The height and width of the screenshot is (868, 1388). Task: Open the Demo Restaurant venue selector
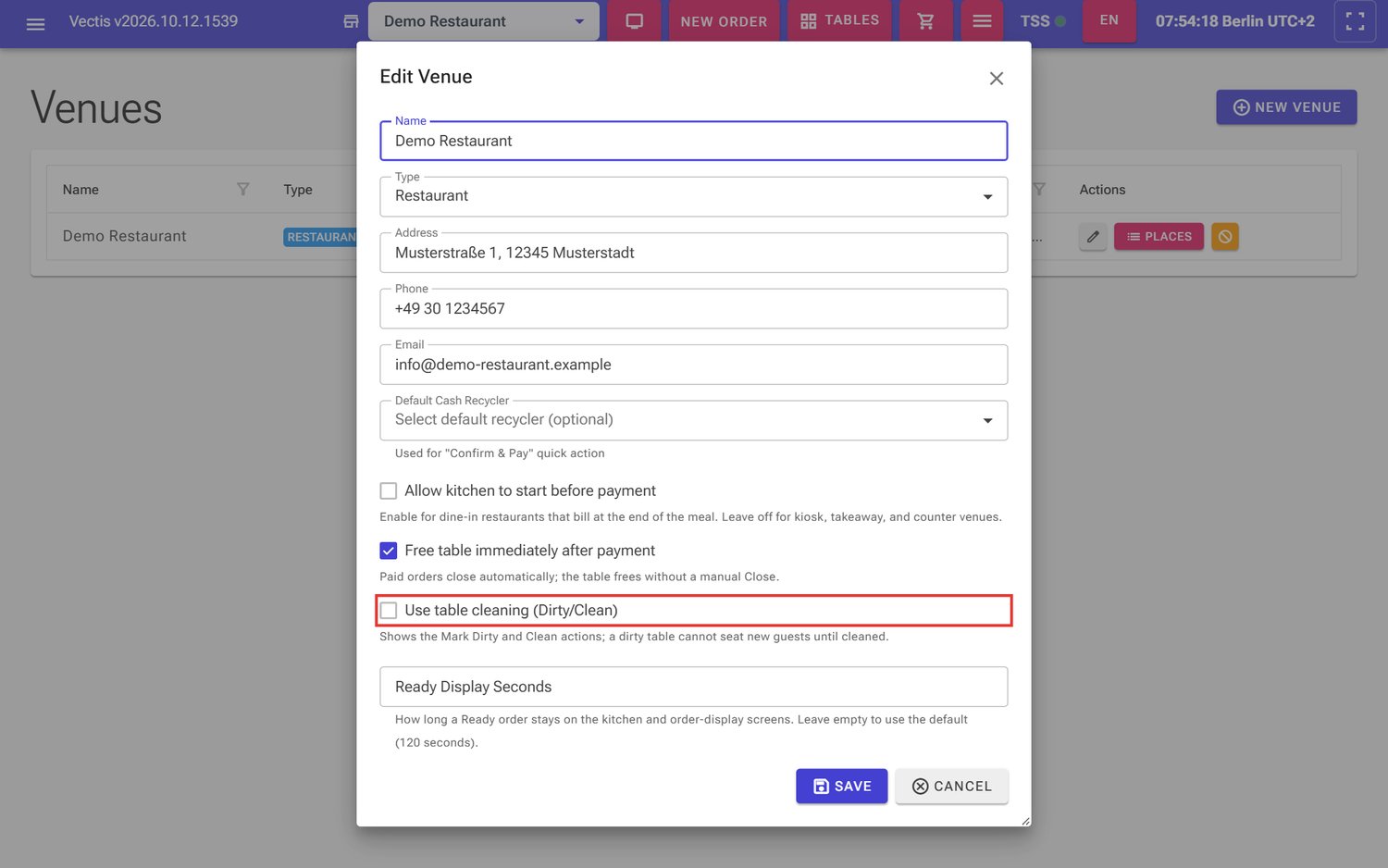[x=484, y=21]
